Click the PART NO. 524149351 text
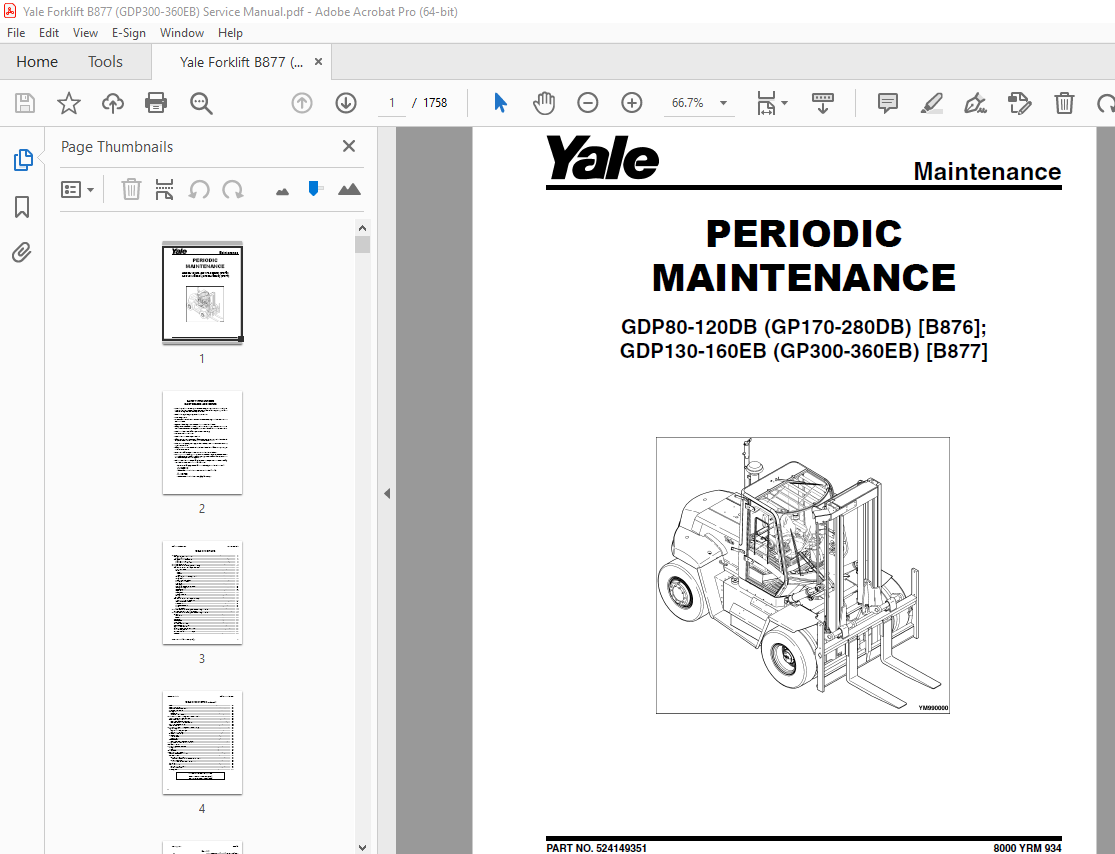This screenshot has height=854, width=1115. 597,848
